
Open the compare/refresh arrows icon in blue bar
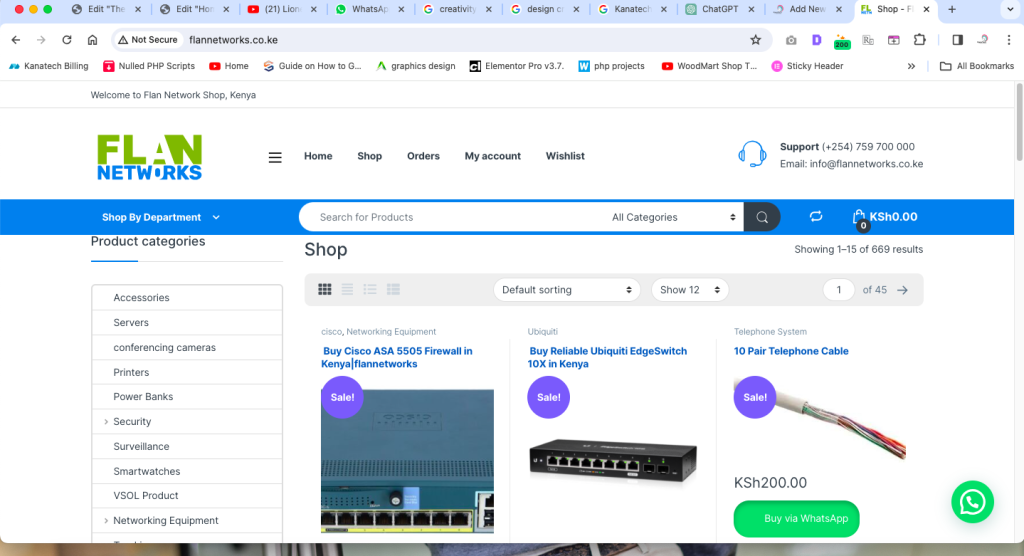pyautogui.click(x=816, y=216)
